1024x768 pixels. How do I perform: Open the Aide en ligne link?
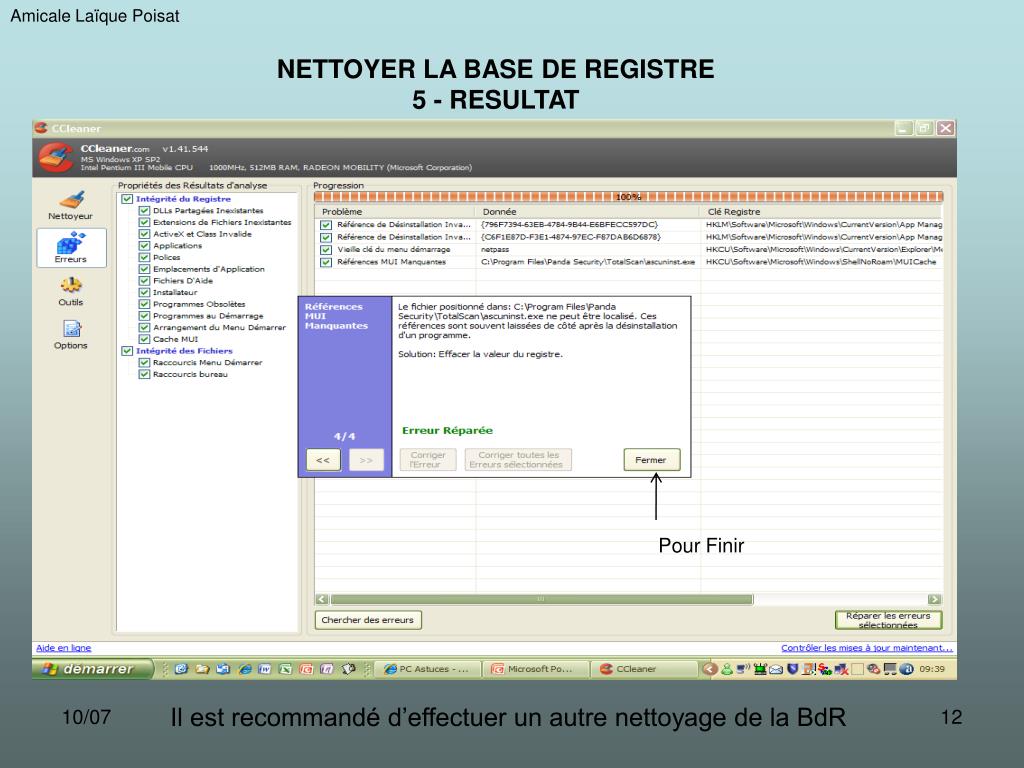tap(63, 648)
